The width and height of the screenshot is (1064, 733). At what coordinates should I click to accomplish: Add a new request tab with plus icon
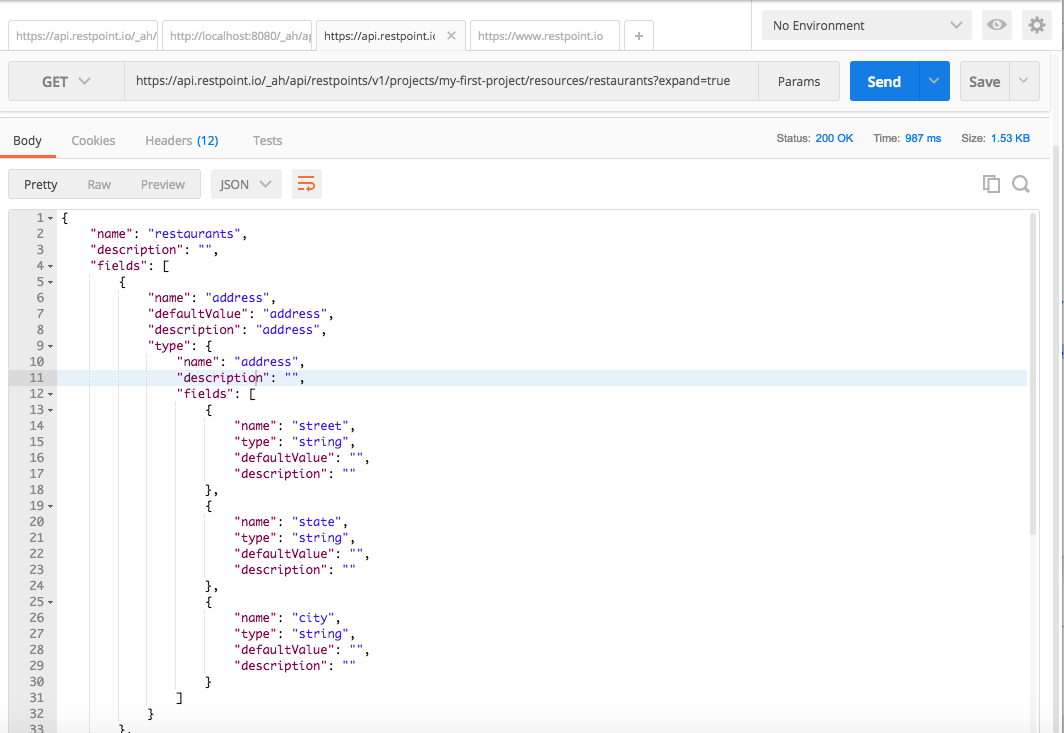pos(639,36)
